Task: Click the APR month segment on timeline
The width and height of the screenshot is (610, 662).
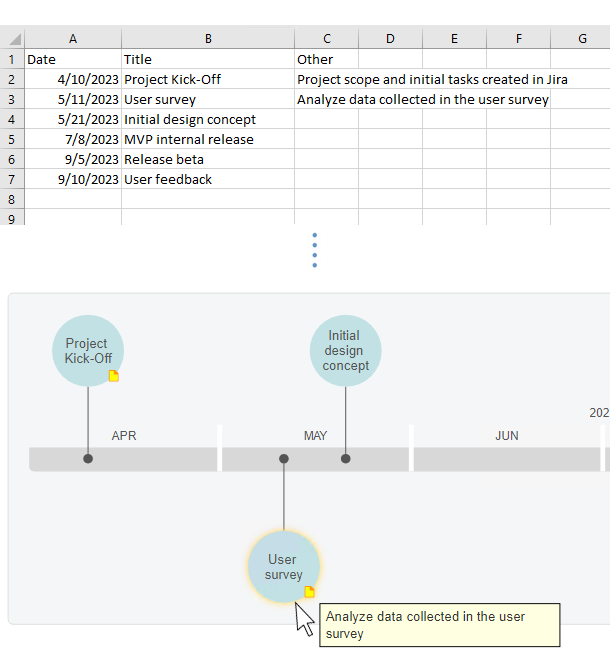Action: tap(124, 458)
